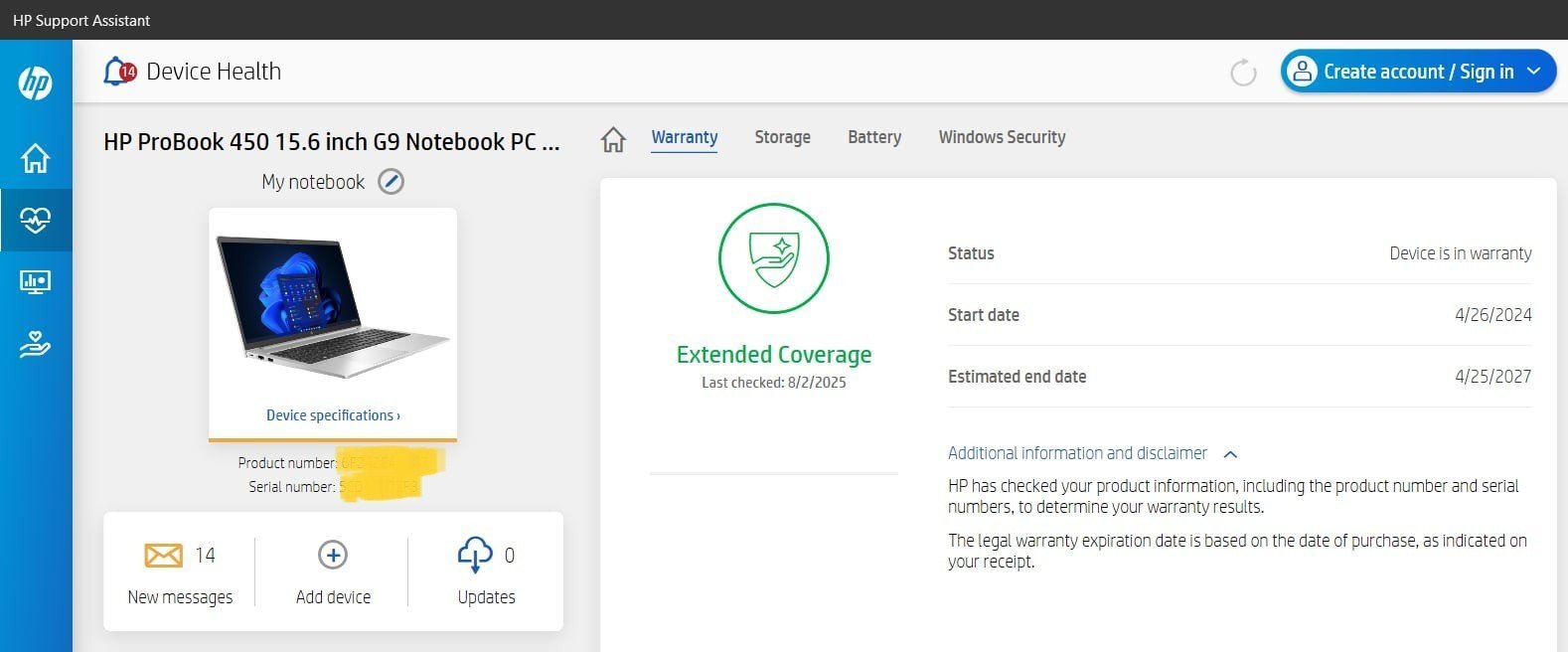Switch to the Warranty tab

[685, 137]
